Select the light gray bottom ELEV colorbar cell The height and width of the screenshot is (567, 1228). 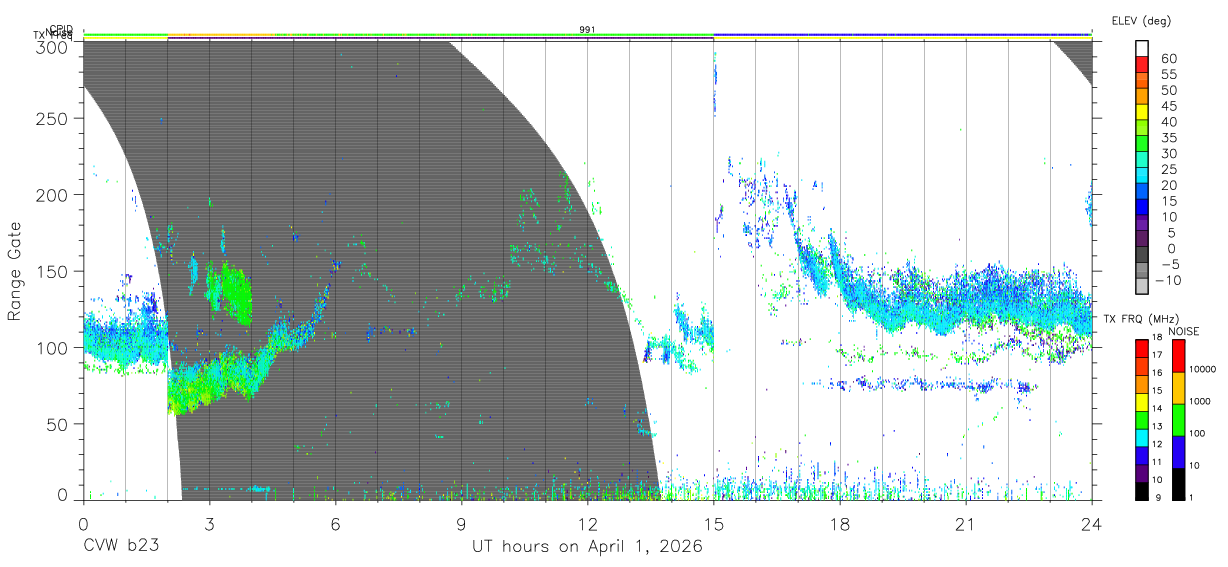(1142, 287)
